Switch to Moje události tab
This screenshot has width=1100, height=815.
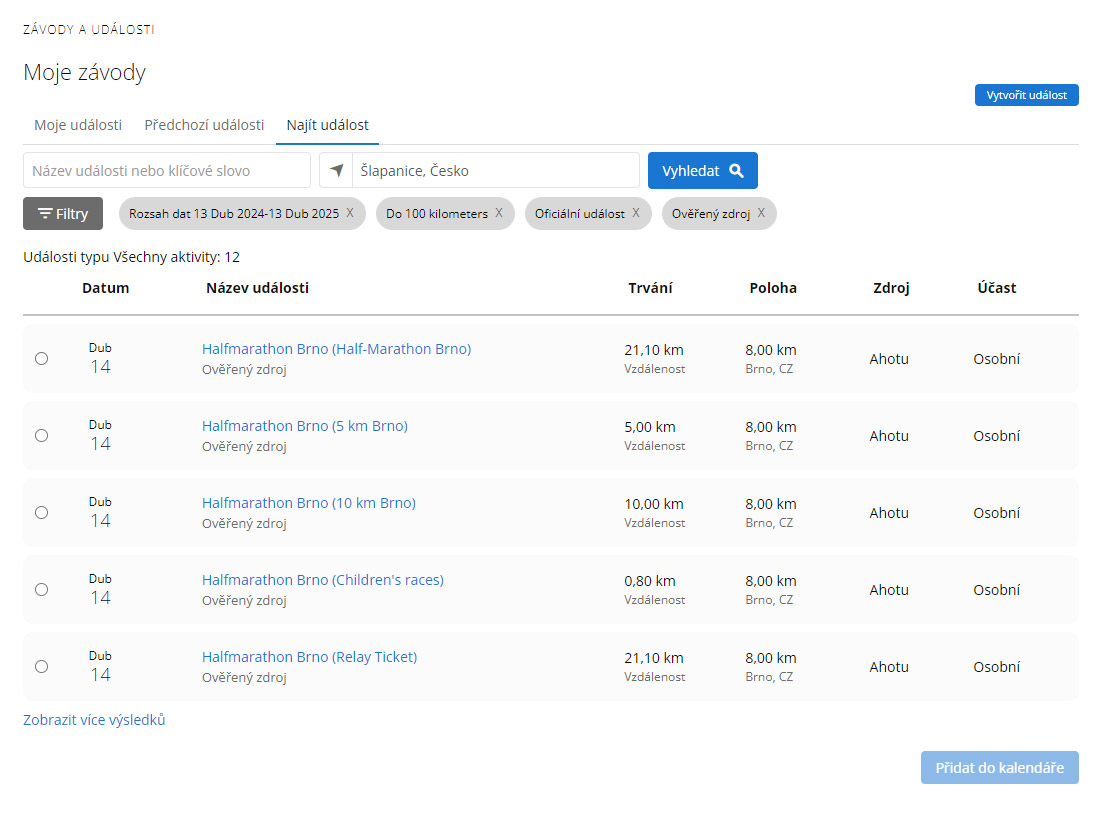pyautogui.click(x=78, y=125)
